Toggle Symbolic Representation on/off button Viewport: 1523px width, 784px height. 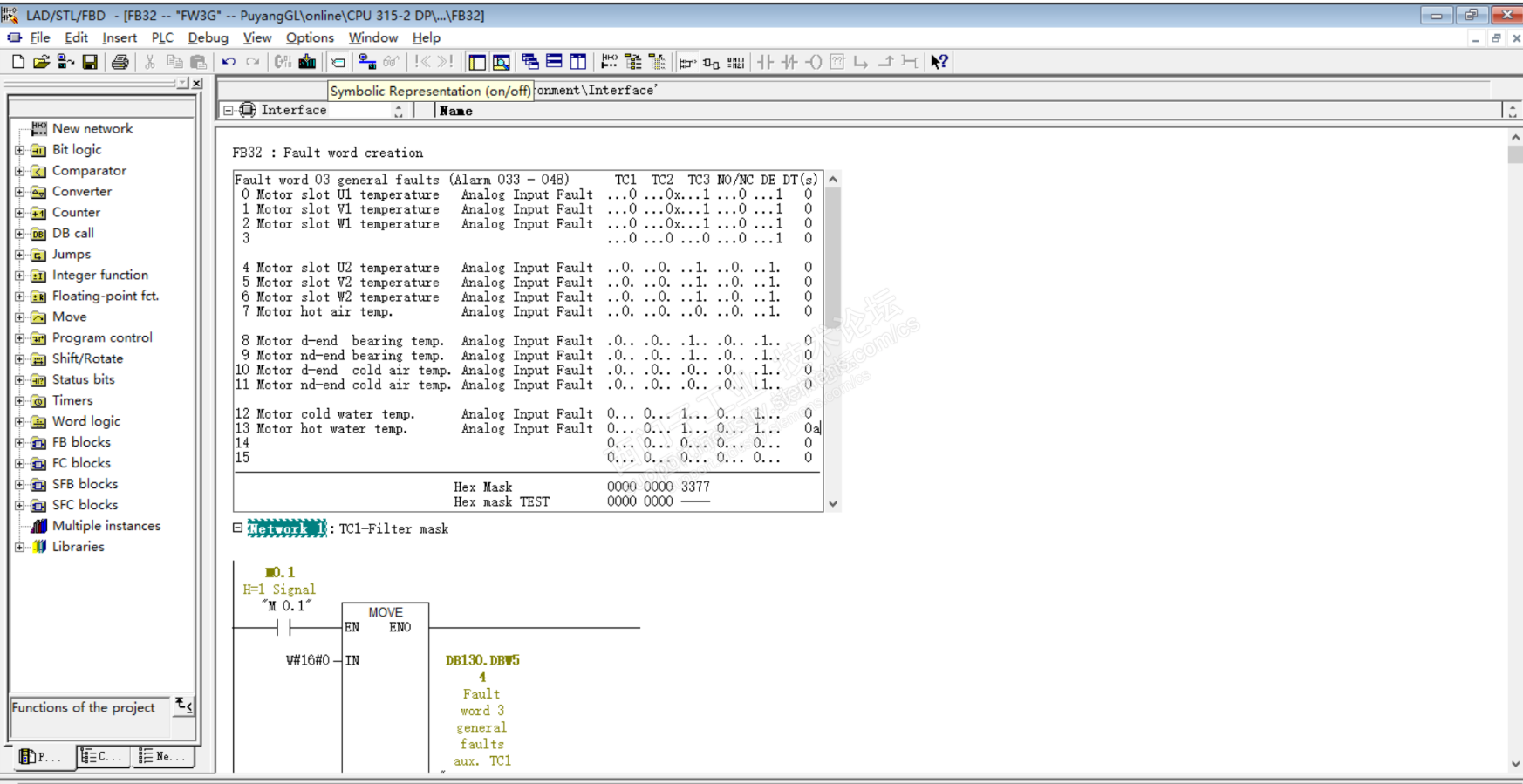338,62
